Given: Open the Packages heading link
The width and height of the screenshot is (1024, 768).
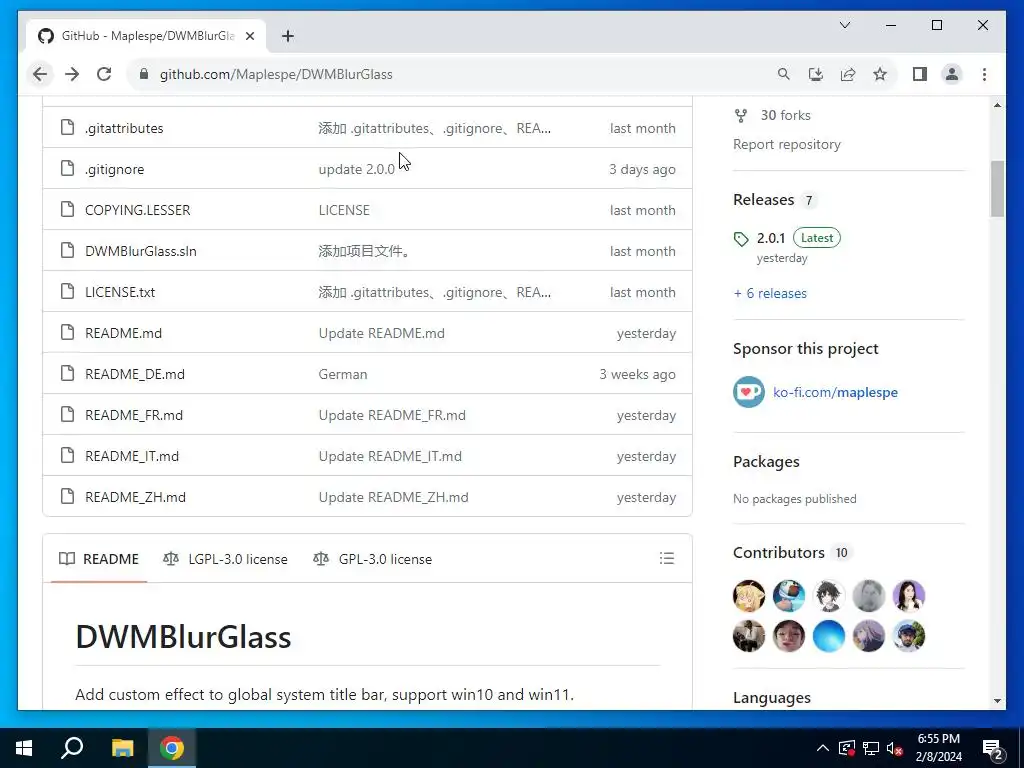Looking at the screenshot, I should [766, 462].
